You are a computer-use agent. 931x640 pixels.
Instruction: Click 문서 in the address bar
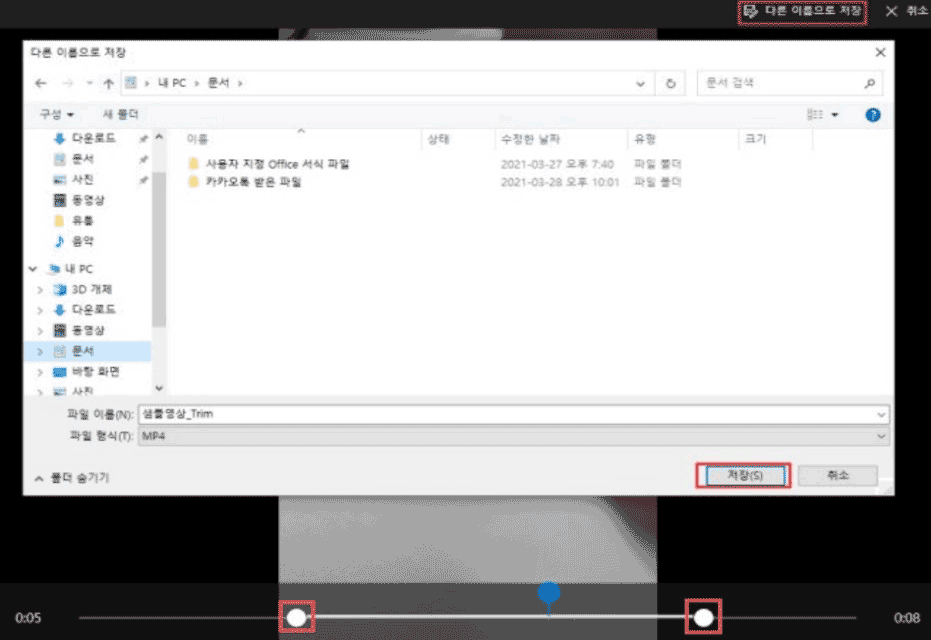click(x=218, y=83)
